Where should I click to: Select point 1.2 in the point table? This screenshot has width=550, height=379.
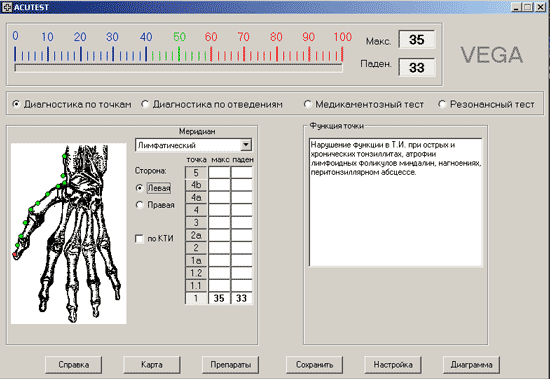click(x=196, y=273)
